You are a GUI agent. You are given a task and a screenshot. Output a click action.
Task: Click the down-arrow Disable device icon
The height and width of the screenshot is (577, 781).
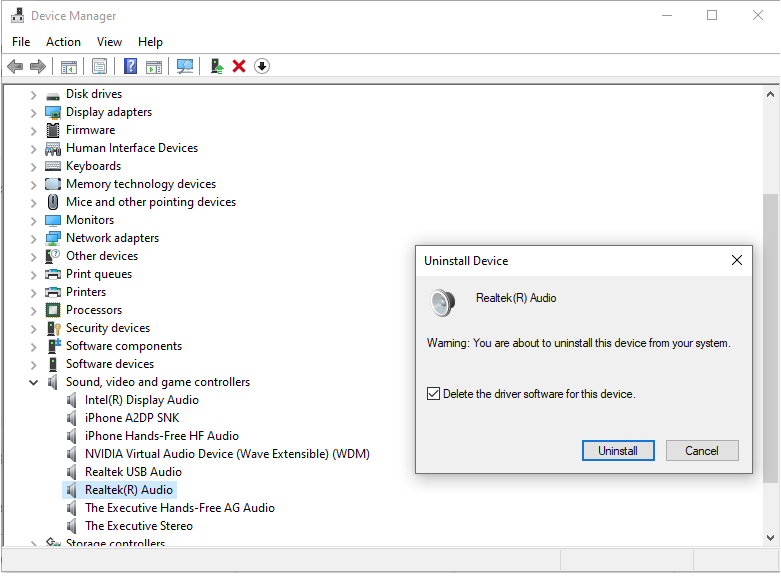262,66
